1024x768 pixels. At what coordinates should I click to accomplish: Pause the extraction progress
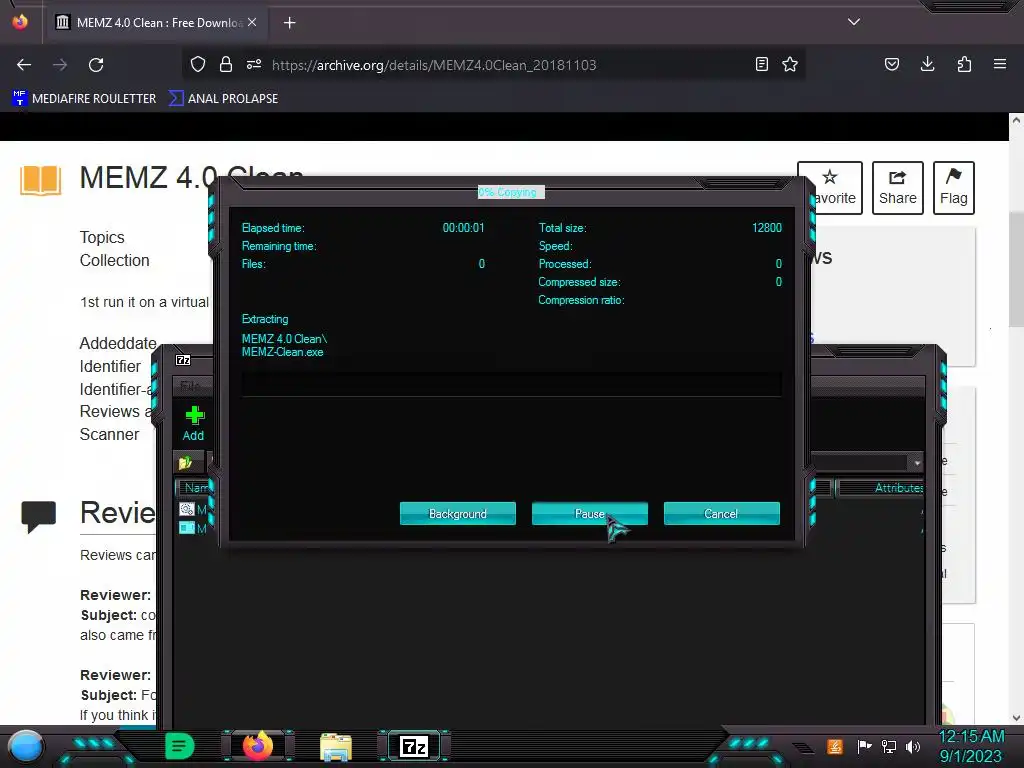tap(590, 513)
